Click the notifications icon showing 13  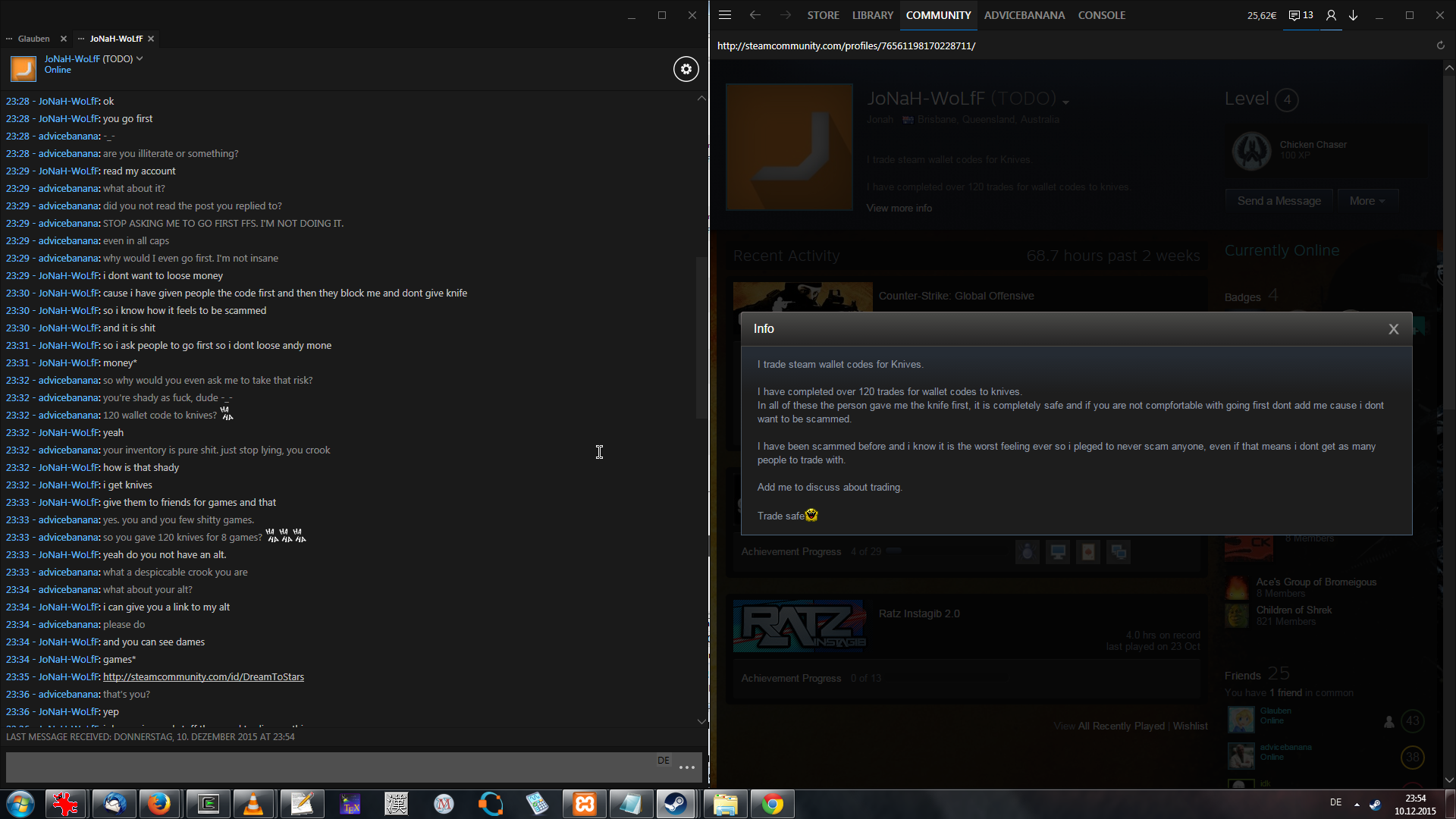tap(1301, 15)
